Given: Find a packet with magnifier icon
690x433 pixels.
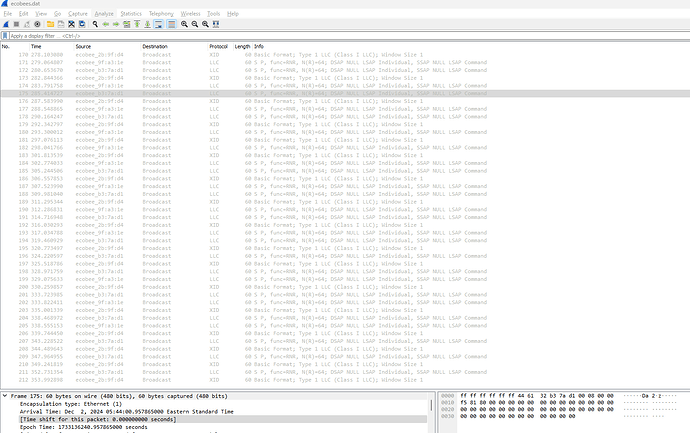Looking at the screenshot, I should coord(95,24).
